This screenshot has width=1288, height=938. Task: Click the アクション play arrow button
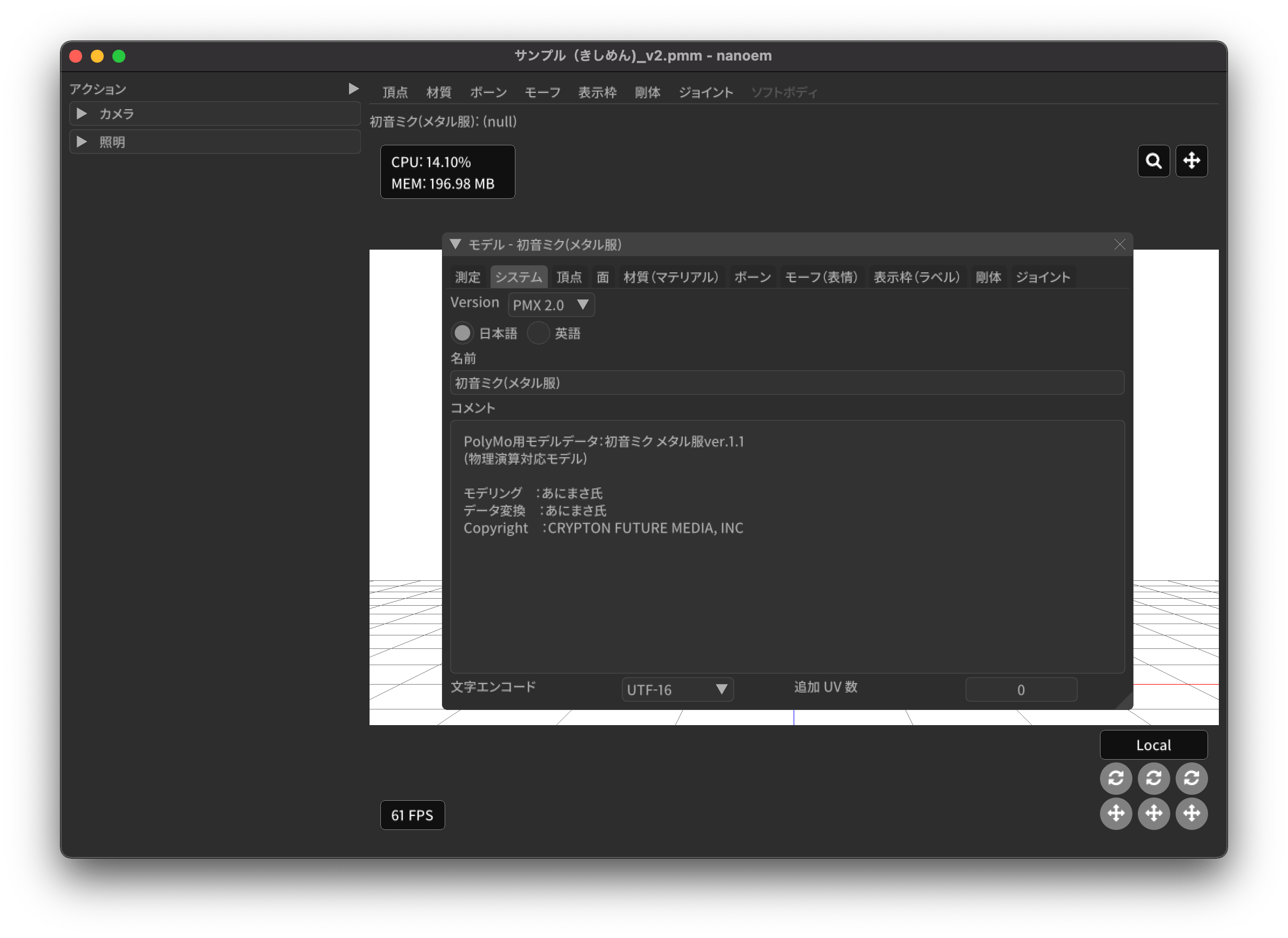[353, 89]
